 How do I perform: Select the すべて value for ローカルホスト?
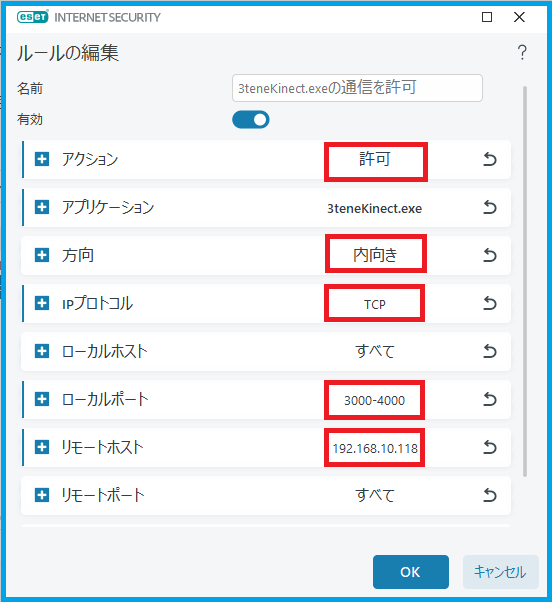[375, 351]
